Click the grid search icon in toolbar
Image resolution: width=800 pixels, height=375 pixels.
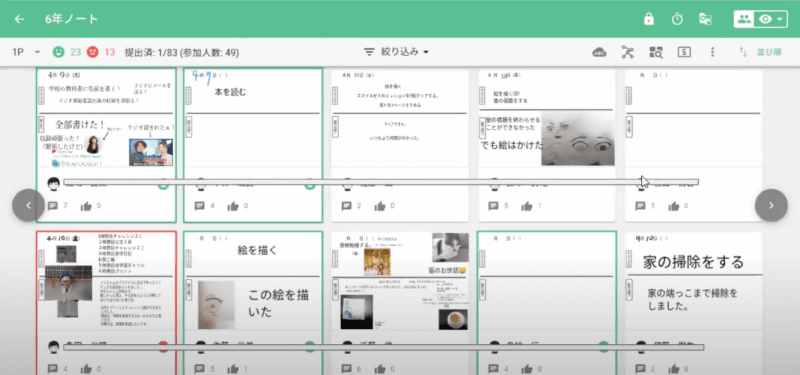656,52
